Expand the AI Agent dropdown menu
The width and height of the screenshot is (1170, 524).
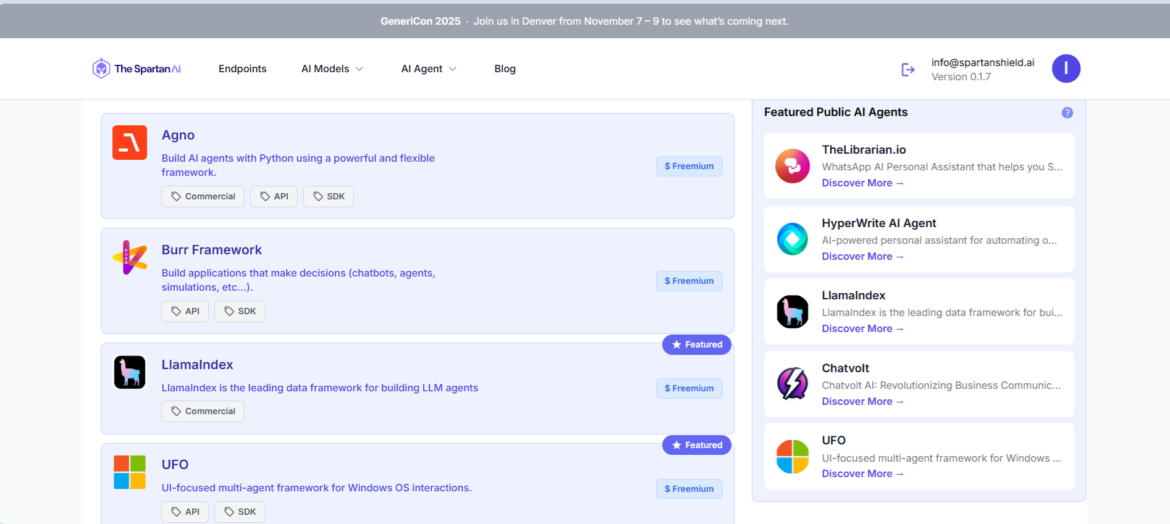tap(428, 69)
